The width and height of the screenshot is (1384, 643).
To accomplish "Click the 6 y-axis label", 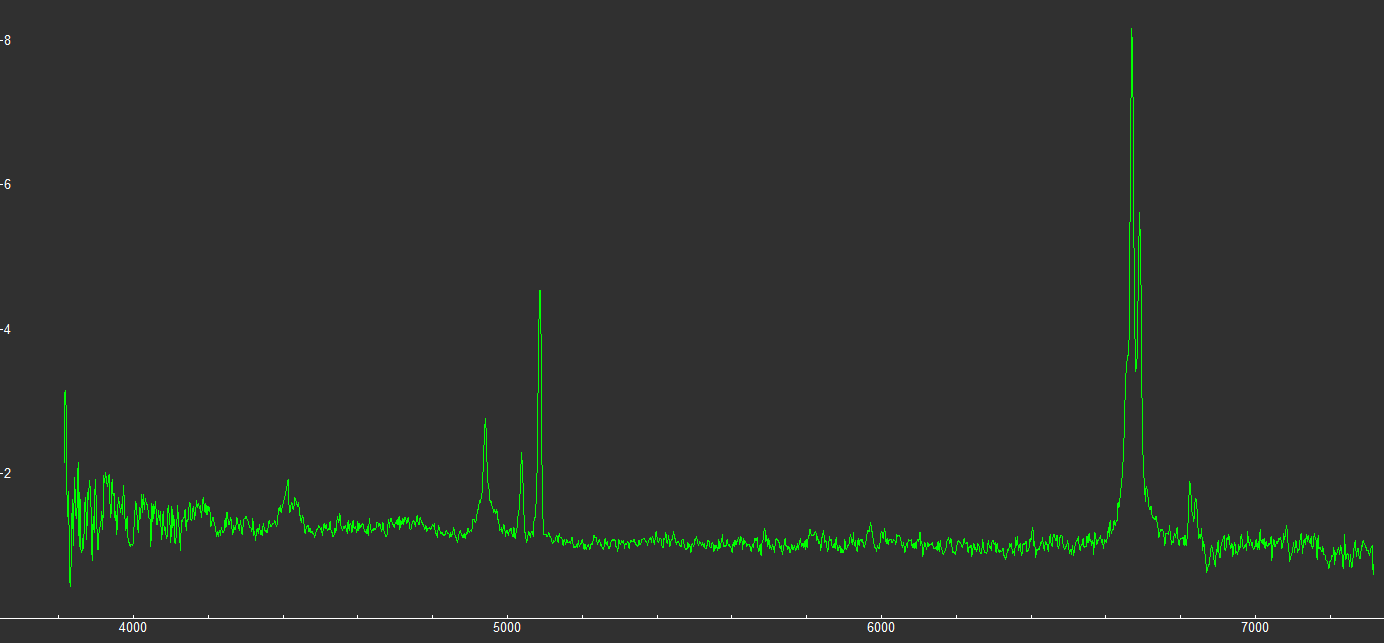I will click(x=7, y=185).
